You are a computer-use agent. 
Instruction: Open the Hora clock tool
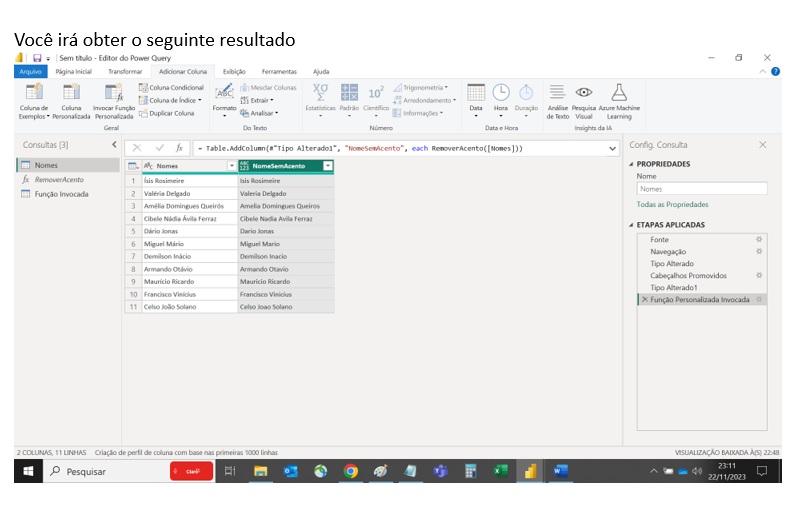pyautogui.click(x=500, y=101)
